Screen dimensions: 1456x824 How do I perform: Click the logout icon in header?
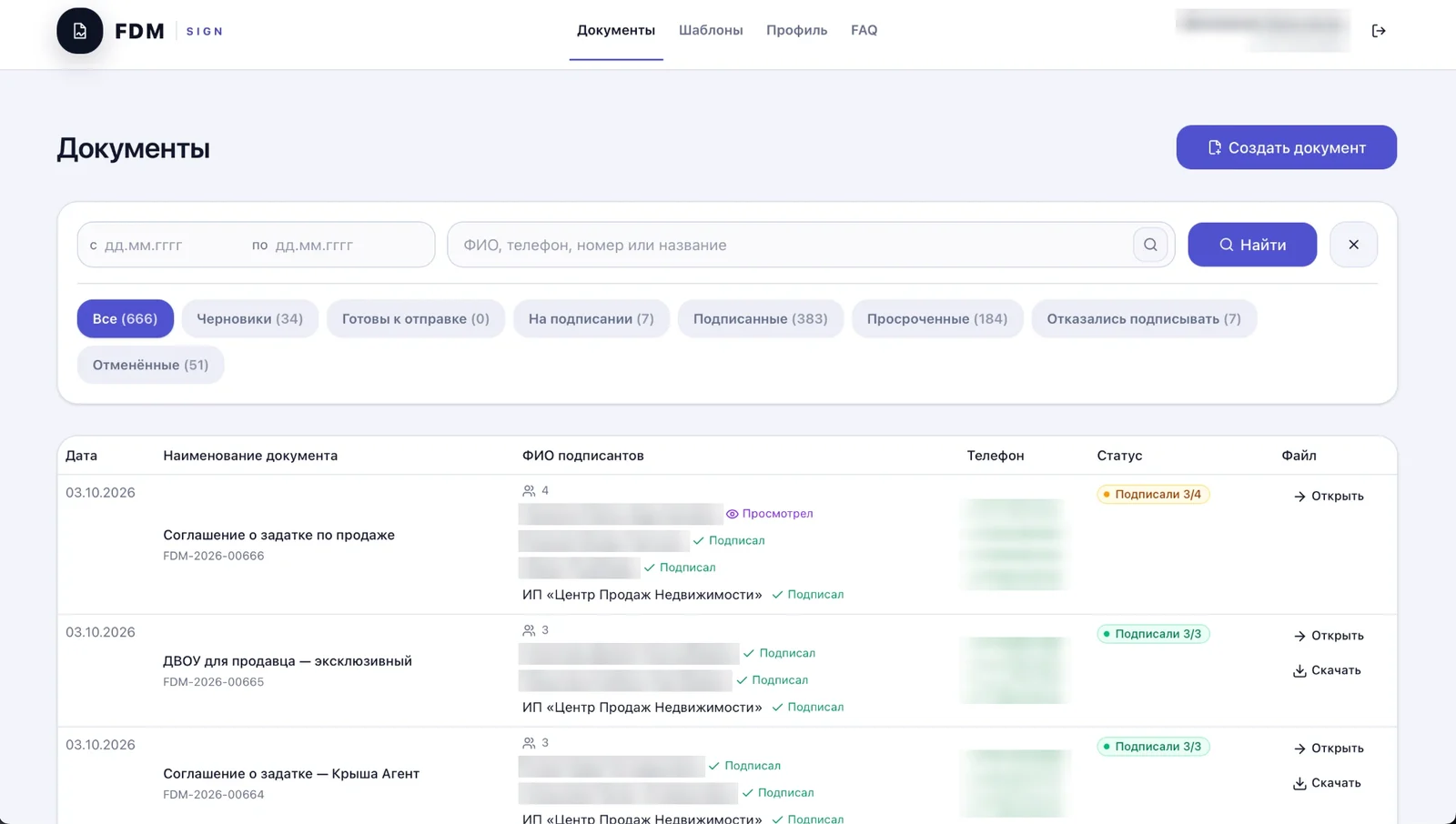click(x=1379, y=31)
